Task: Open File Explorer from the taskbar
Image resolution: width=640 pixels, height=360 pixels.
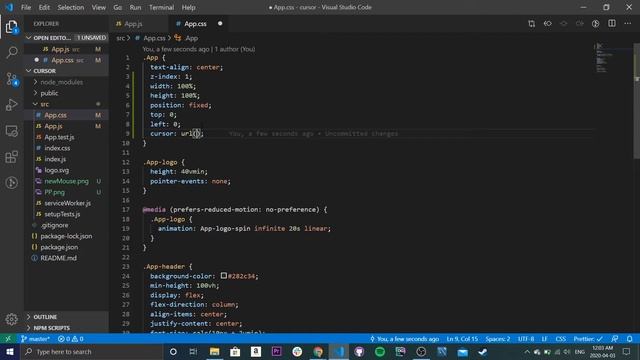Action: point(214,351)
